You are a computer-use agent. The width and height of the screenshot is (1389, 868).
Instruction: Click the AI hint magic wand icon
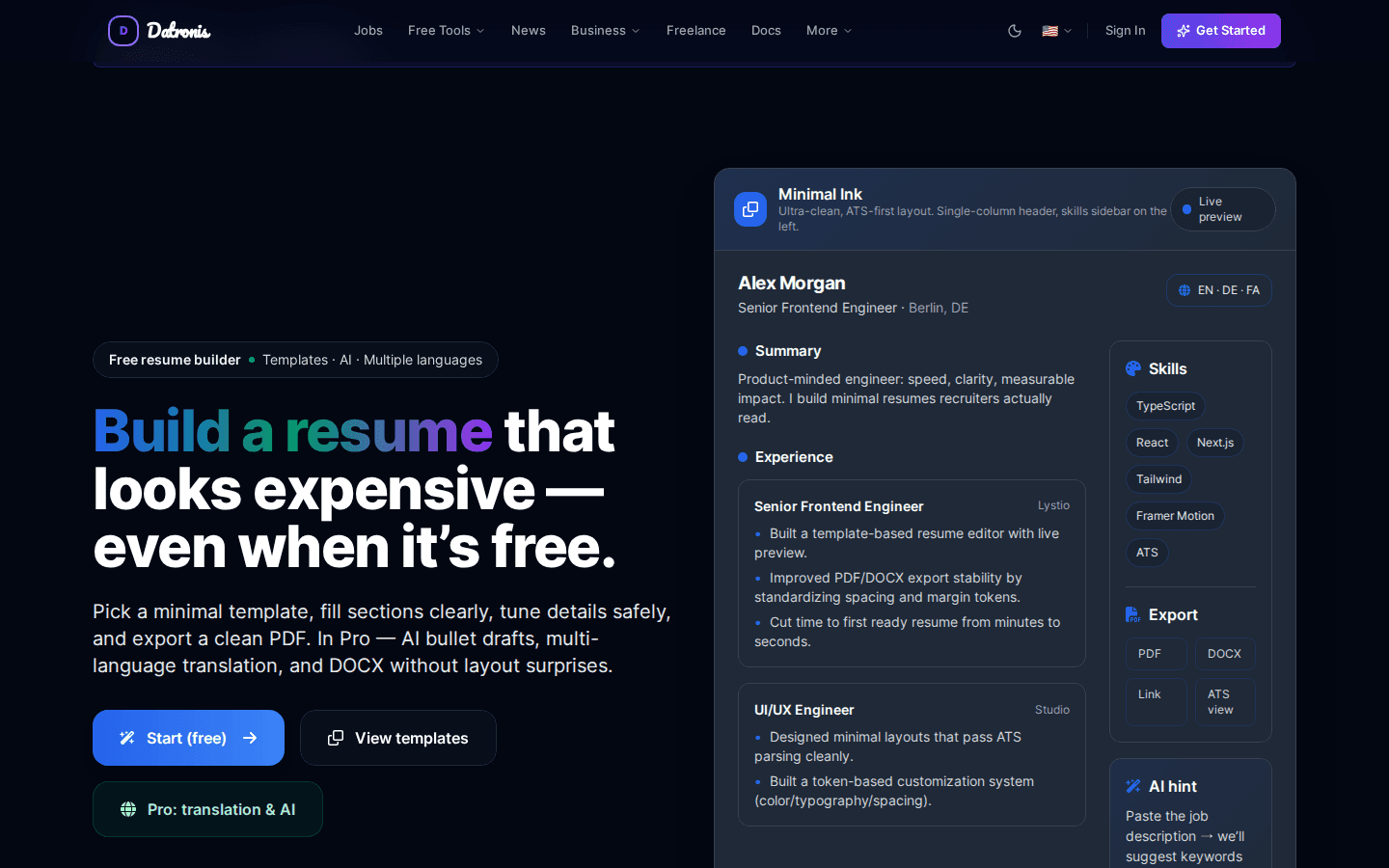pos(1133,786)
